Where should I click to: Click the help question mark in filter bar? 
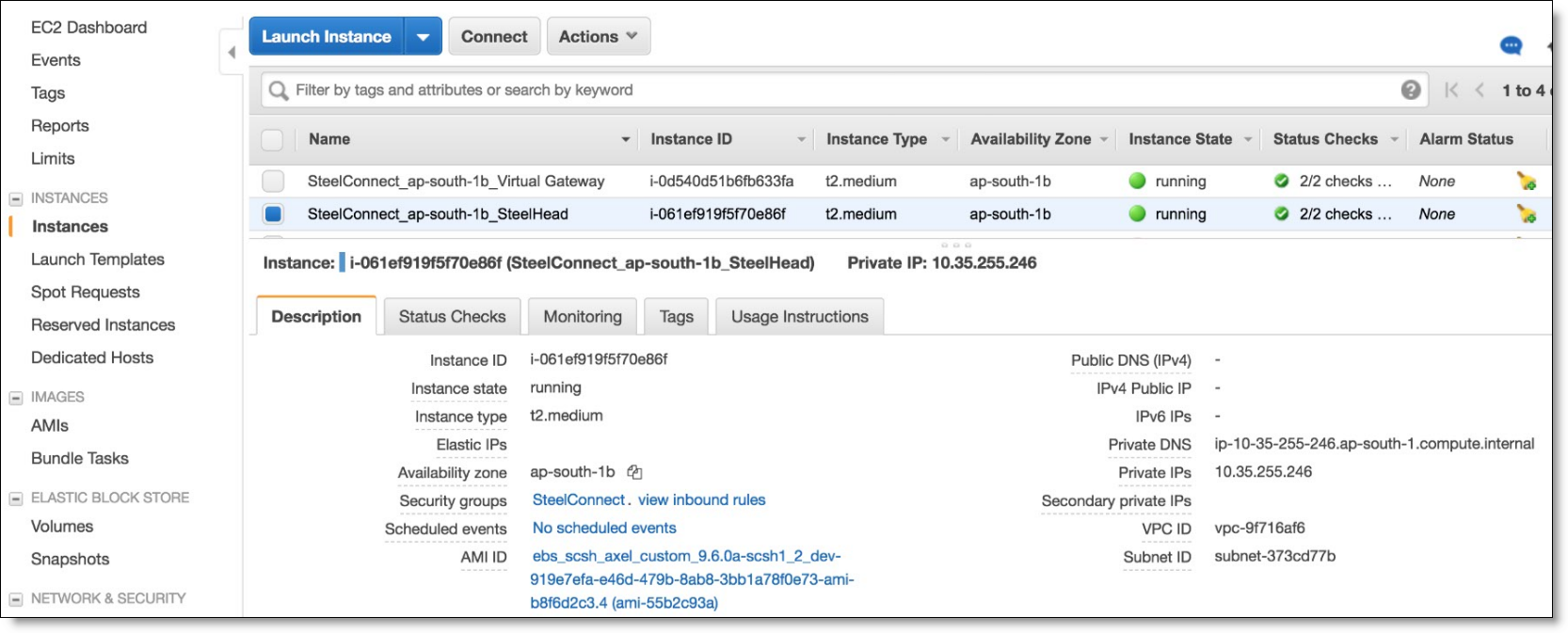click(x=1410, y=89)
